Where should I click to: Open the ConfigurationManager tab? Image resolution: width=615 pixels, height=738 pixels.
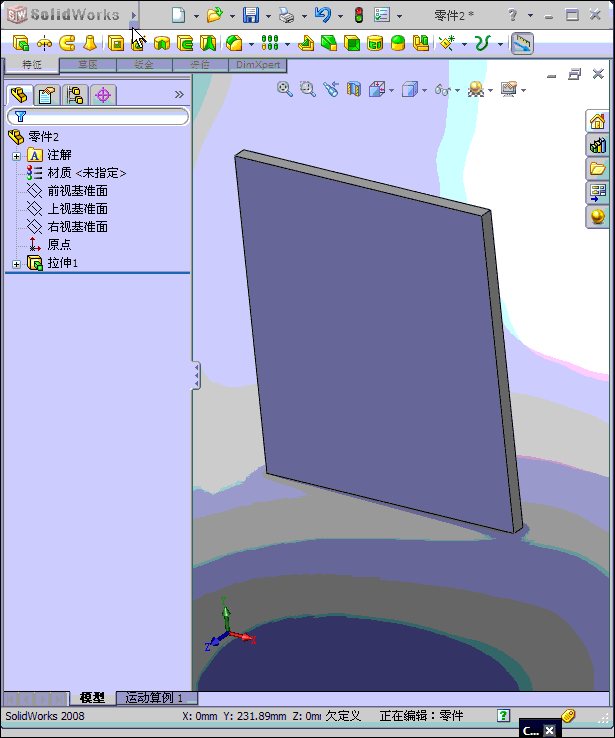[x=75, y=95]
